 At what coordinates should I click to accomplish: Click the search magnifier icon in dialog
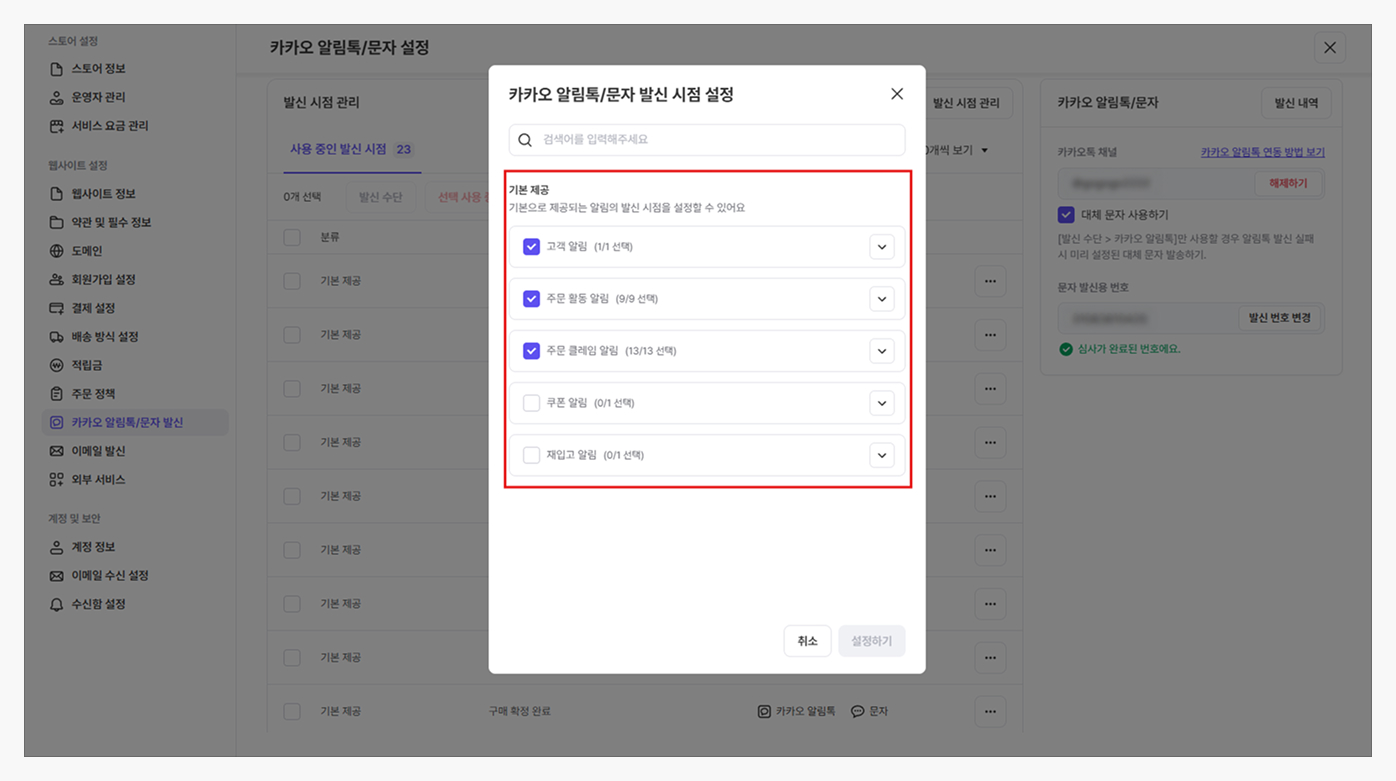point(525,140)
